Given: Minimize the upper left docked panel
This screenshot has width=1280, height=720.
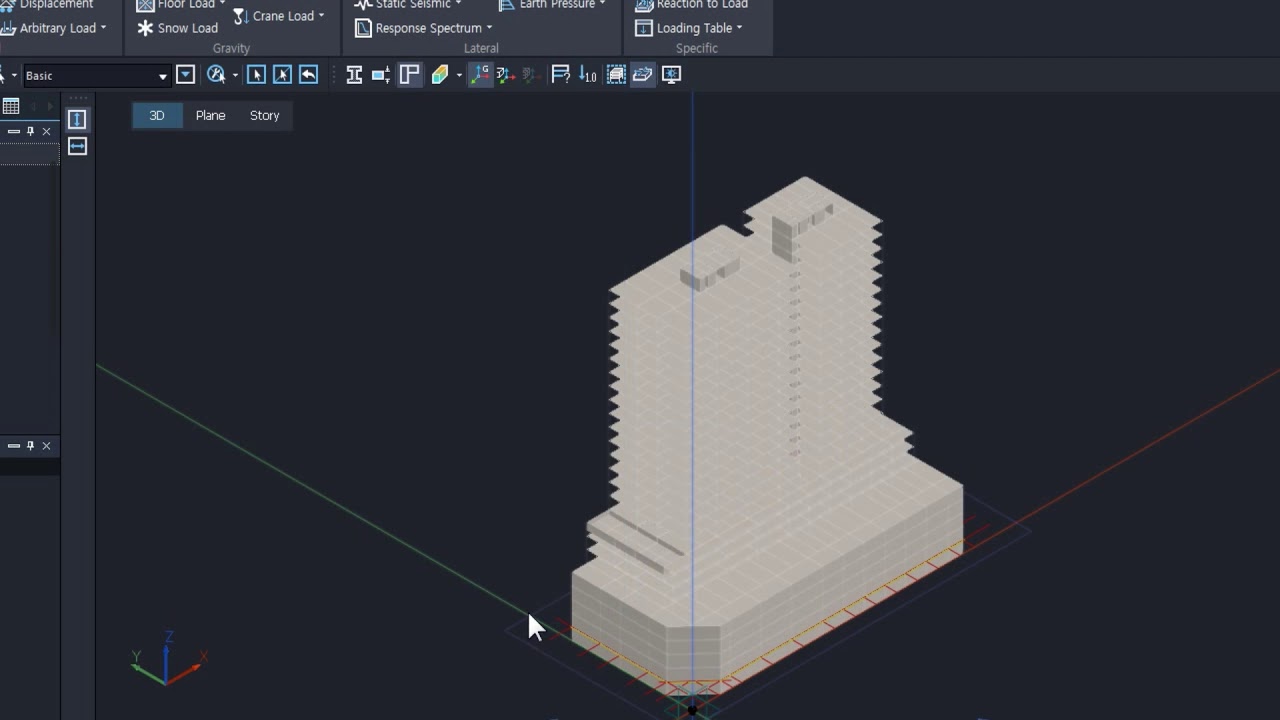Looking at the screenshot, I should (14, 131).
